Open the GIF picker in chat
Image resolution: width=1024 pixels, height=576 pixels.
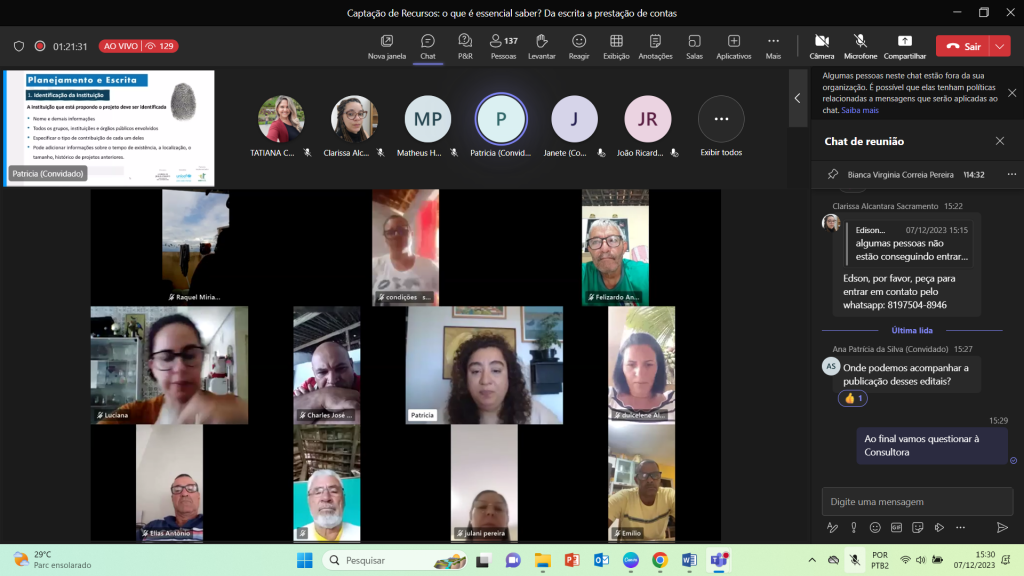pyautogui.click(x=896, y=527)
